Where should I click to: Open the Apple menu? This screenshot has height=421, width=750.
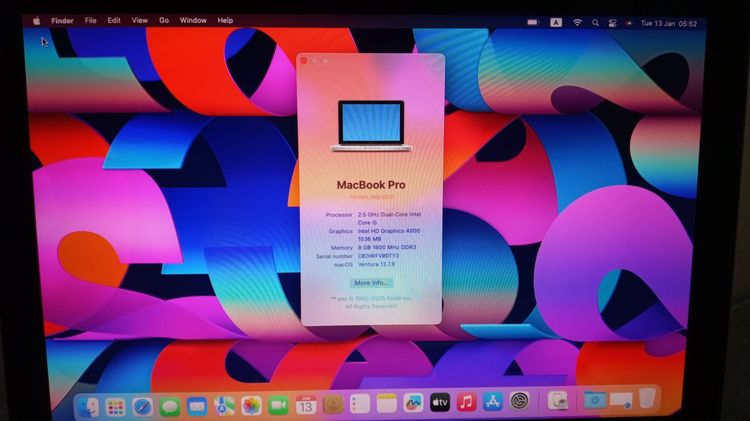click(37, 21)
